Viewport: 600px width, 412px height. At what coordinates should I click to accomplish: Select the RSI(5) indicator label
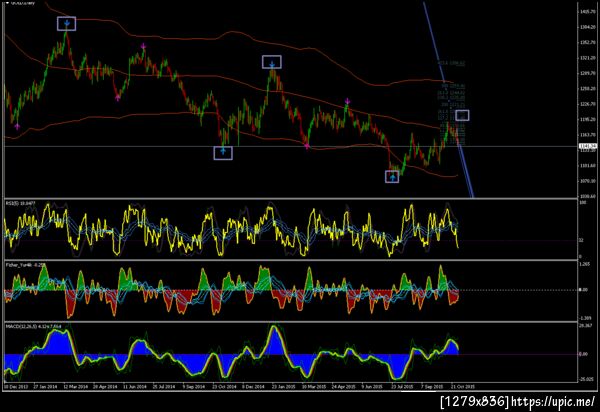point(20,203)
